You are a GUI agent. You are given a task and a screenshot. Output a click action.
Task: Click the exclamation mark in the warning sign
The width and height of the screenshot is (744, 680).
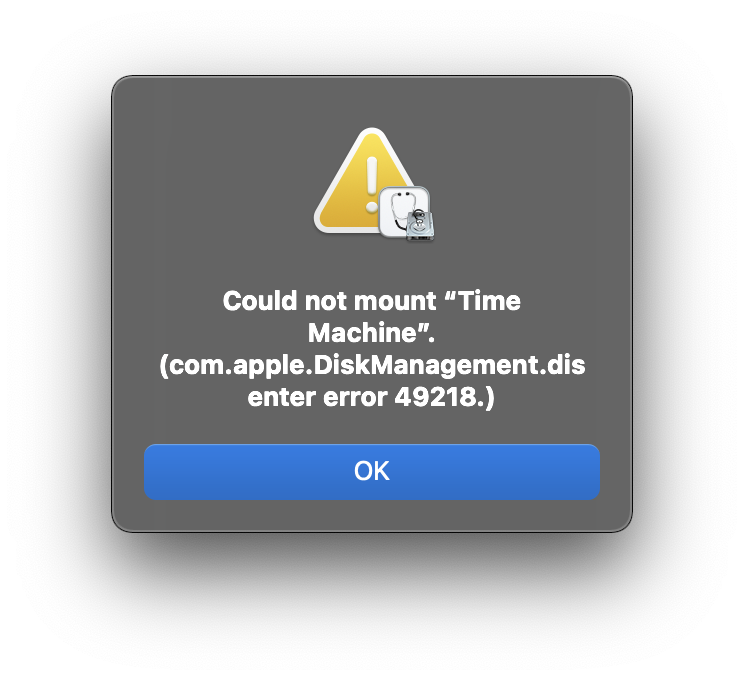(x=372, y=185)
